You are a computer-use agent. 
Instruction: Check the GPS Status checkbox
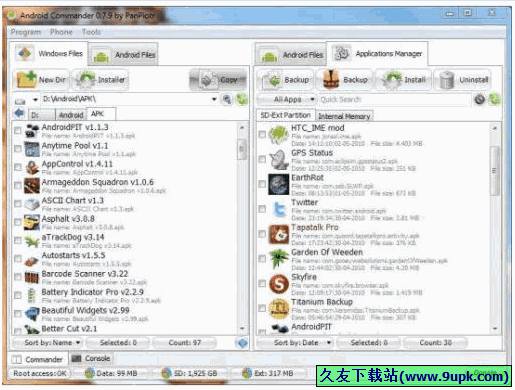pos(262,159)
